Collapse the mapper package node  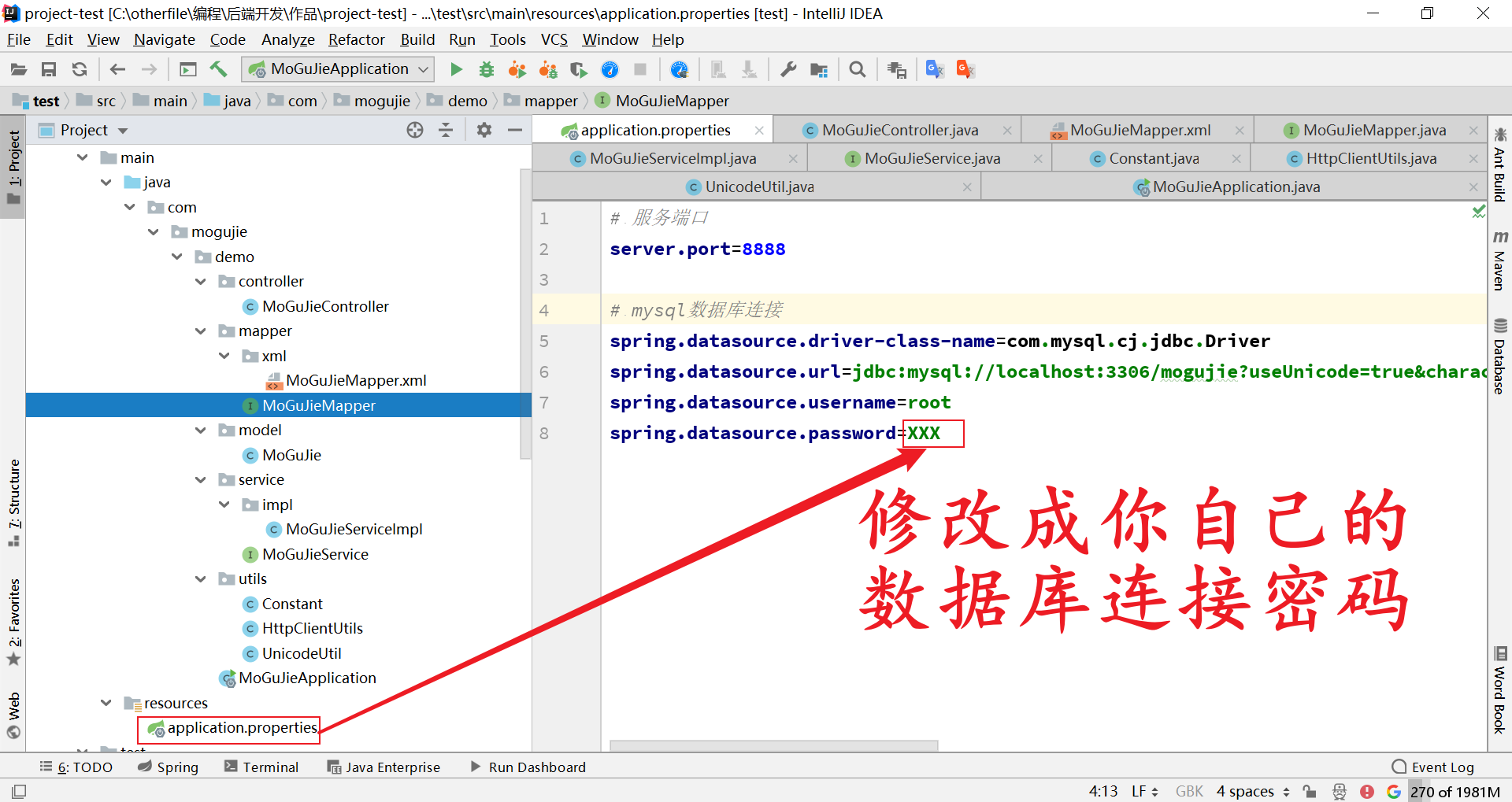click(201, 331)
